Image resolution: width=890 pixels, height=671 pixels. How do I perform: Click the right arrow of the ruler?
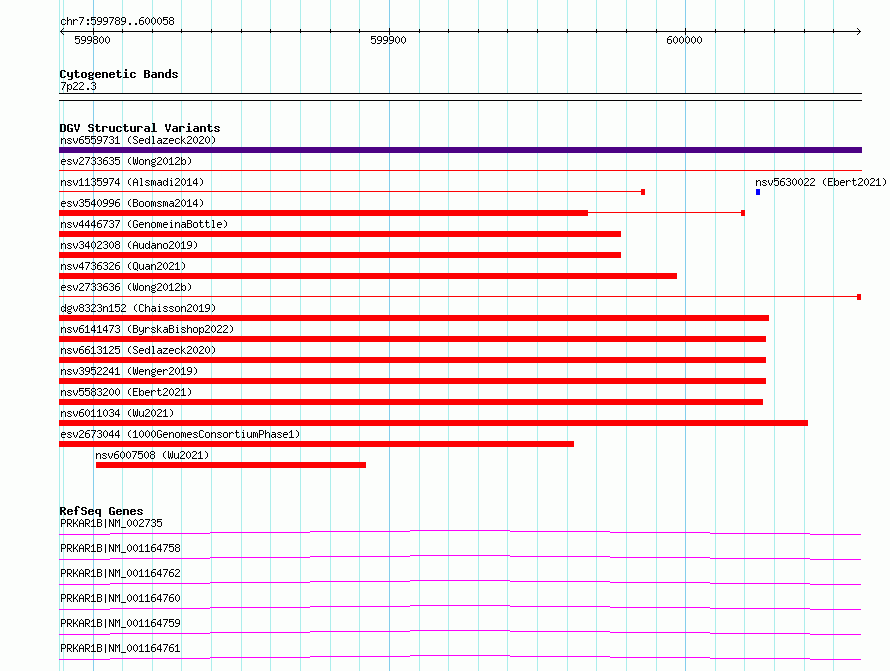pos(859,31)
